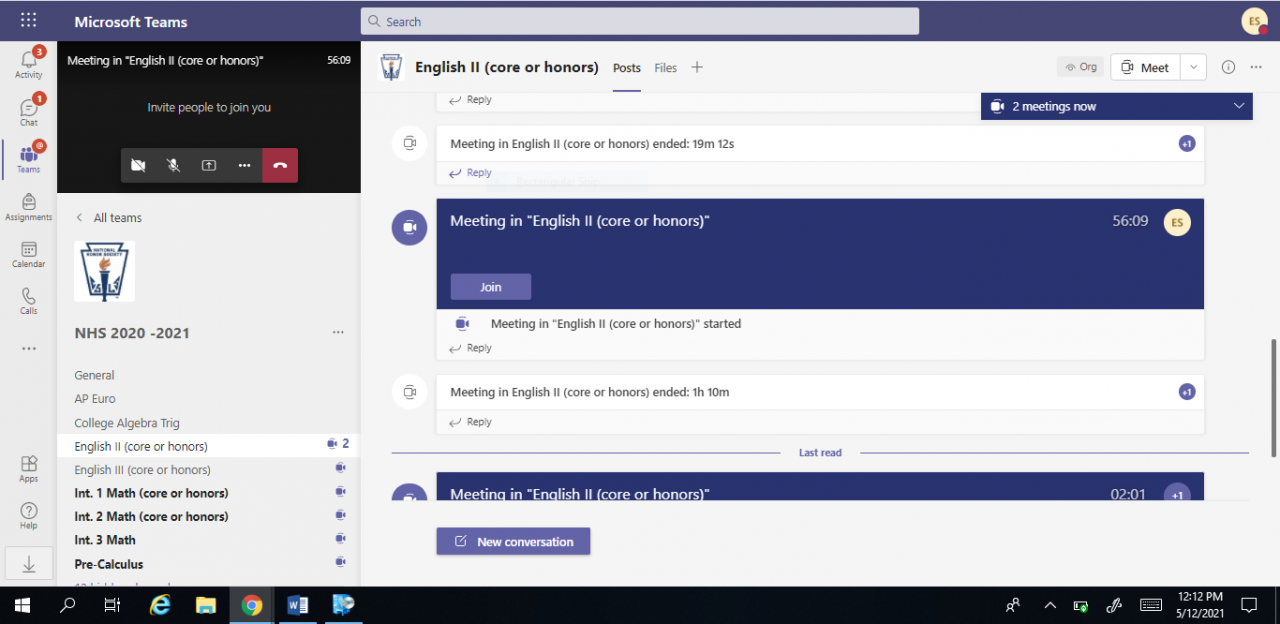
Task: Reply under the meeting started message
Action: (x=471, y=348)
